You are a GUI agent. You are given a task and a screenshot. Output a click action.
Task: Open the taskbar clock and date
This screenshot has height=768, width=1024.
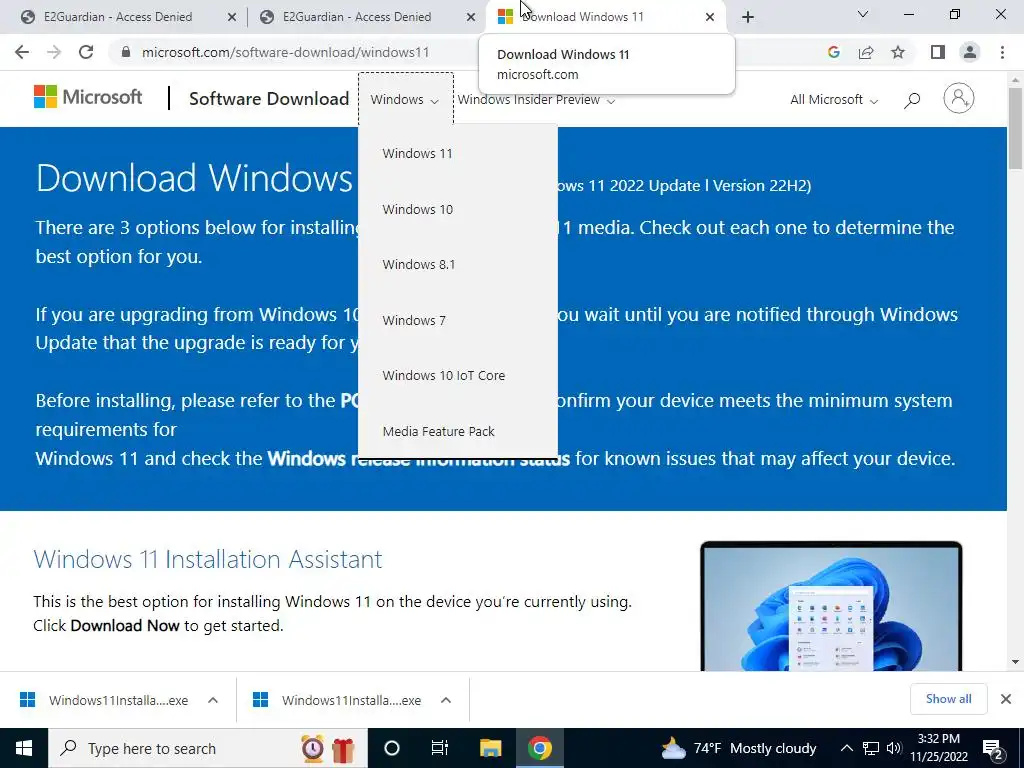point(938,748)
